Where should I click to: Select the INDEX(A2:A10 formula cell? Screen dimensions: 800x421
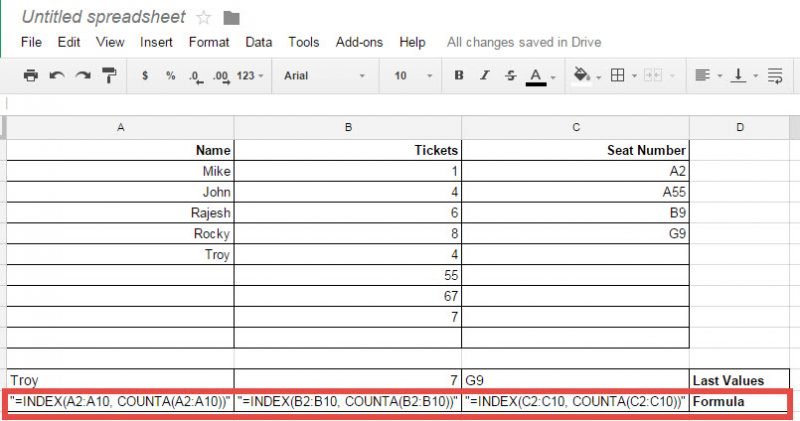click(120, 401)
